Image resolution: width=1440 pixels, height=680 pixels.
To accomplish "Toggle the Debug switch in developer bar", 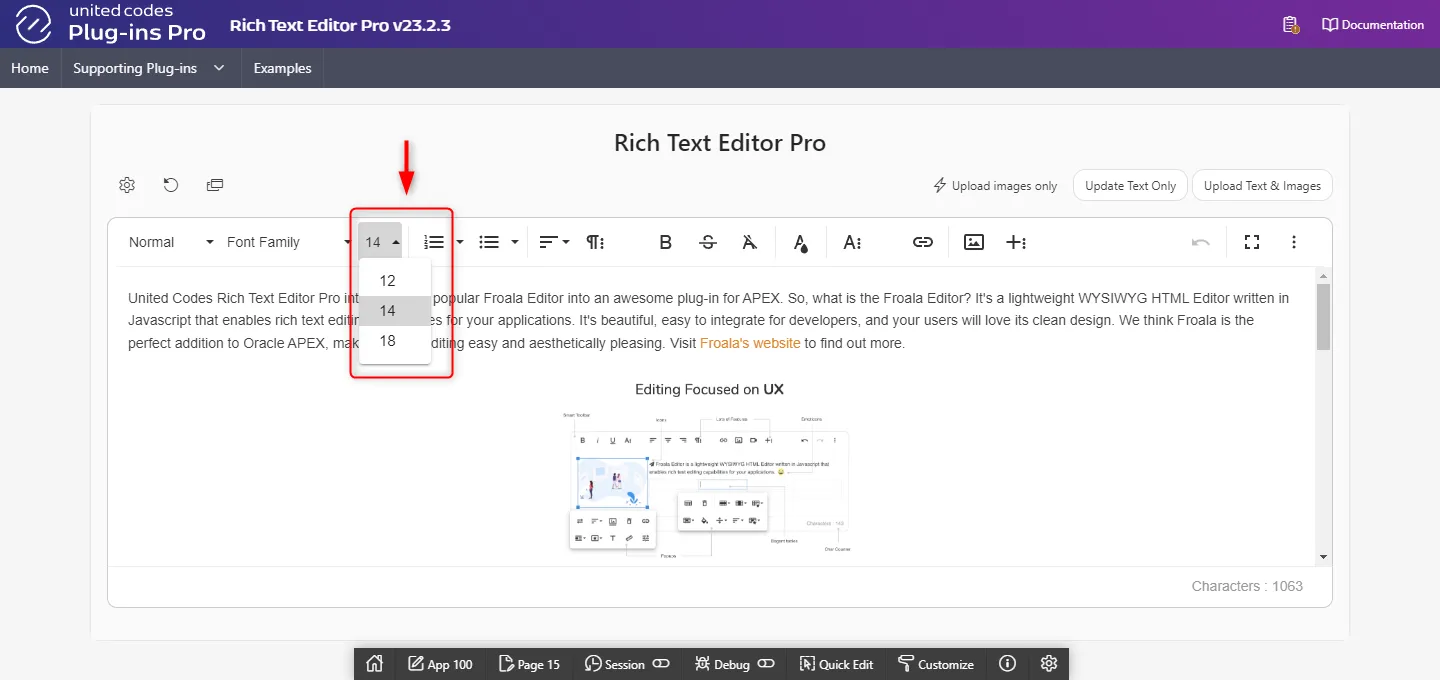I will point(766,664).
